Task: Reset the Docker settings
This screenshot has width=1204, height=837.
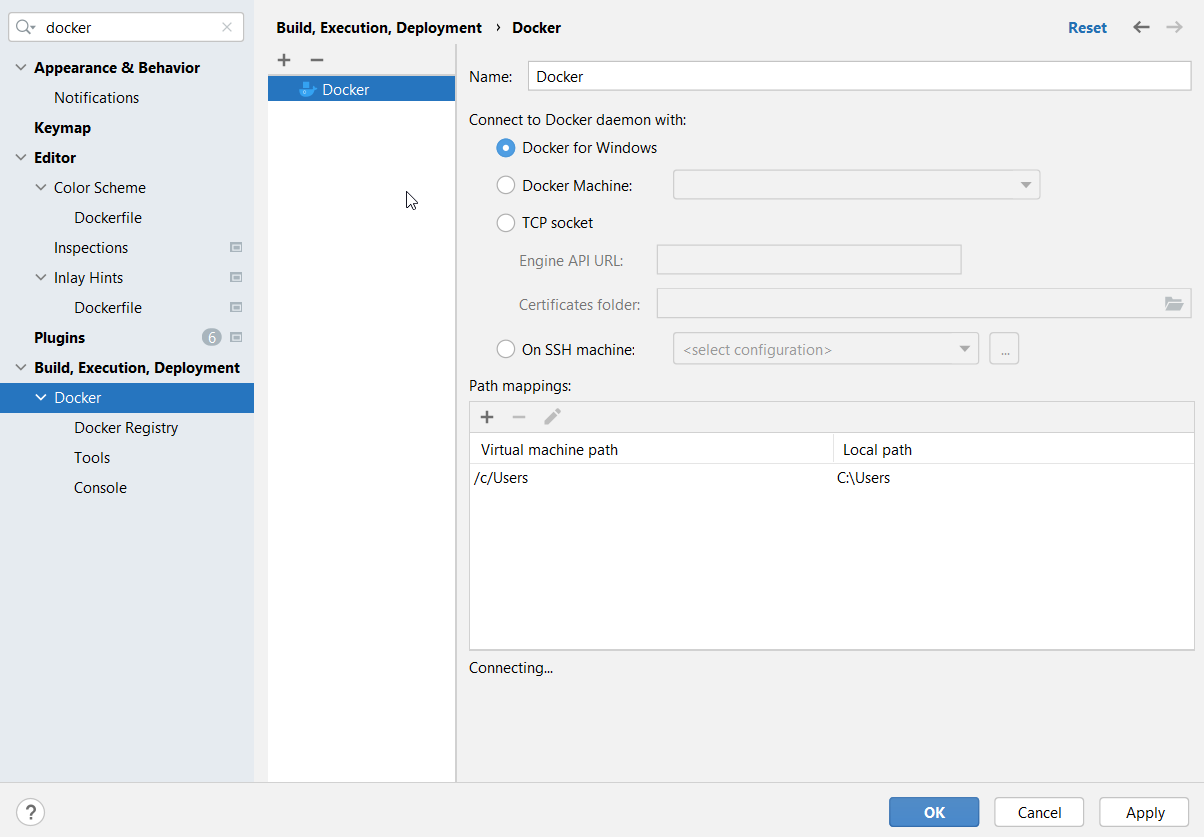Action: [x=1087, y=27]
